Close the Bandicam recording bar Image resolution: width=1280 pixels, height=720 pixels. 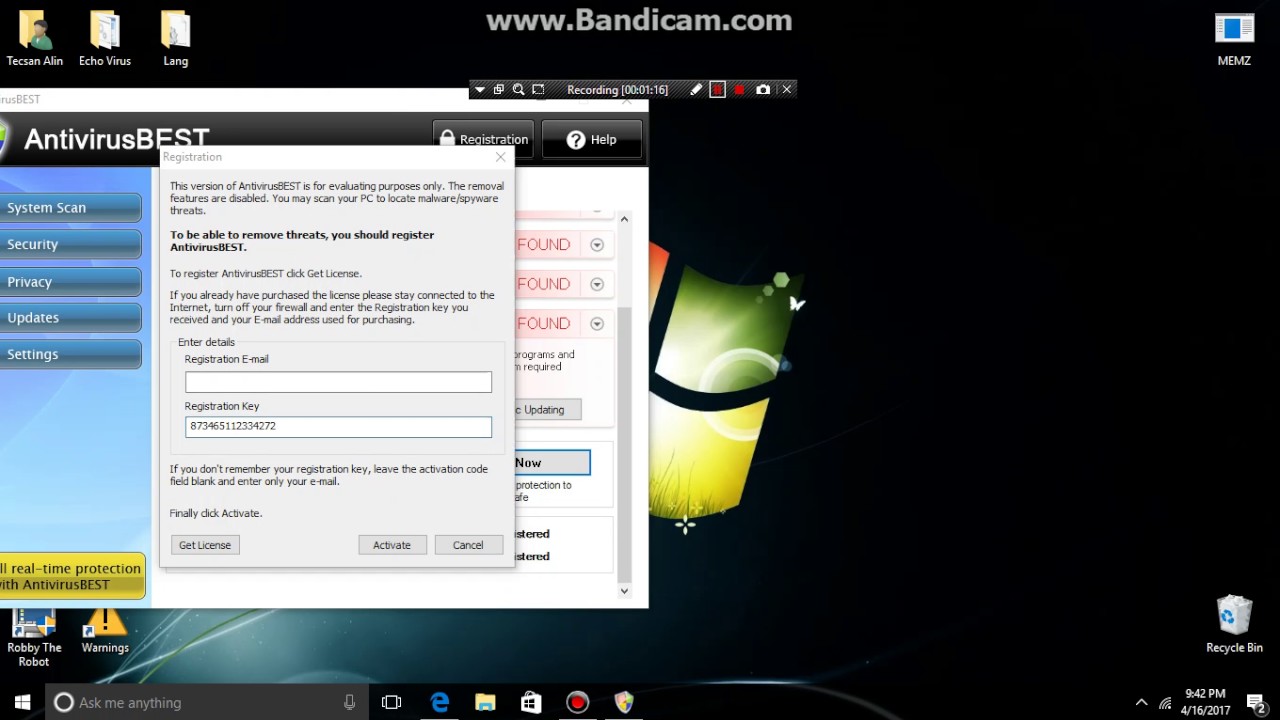[x=787, y=90]
